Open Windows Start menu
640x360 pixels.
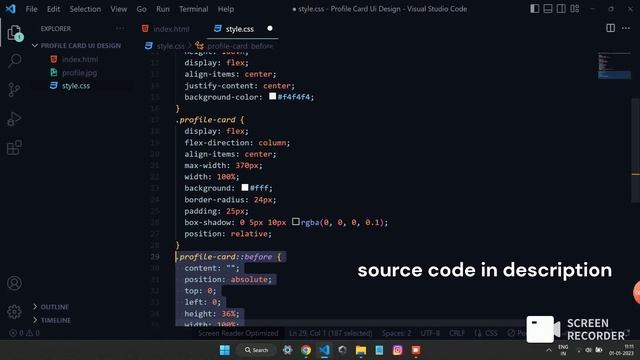coord(225,350)
